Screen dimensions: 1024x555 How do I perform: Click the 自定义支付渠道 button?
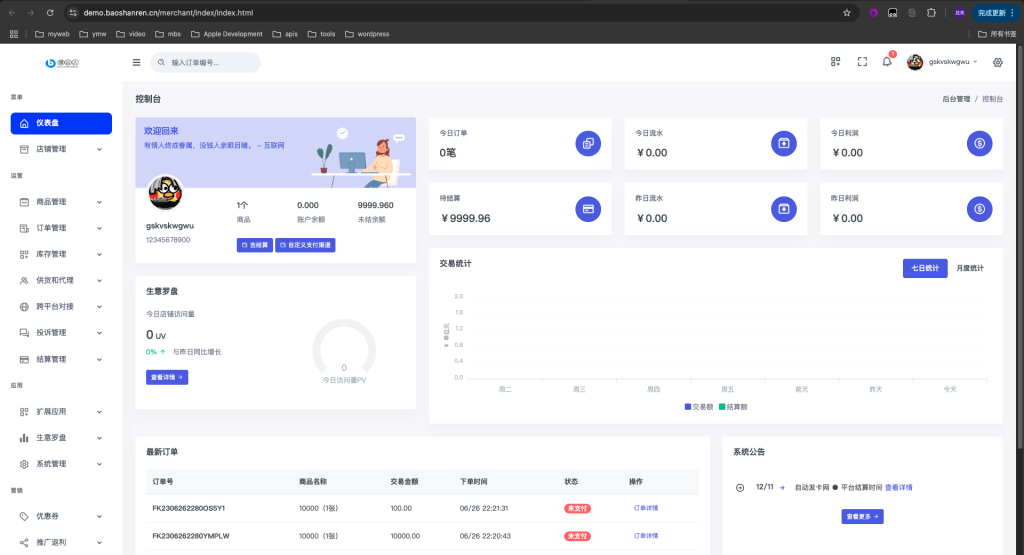pos(305,246)
